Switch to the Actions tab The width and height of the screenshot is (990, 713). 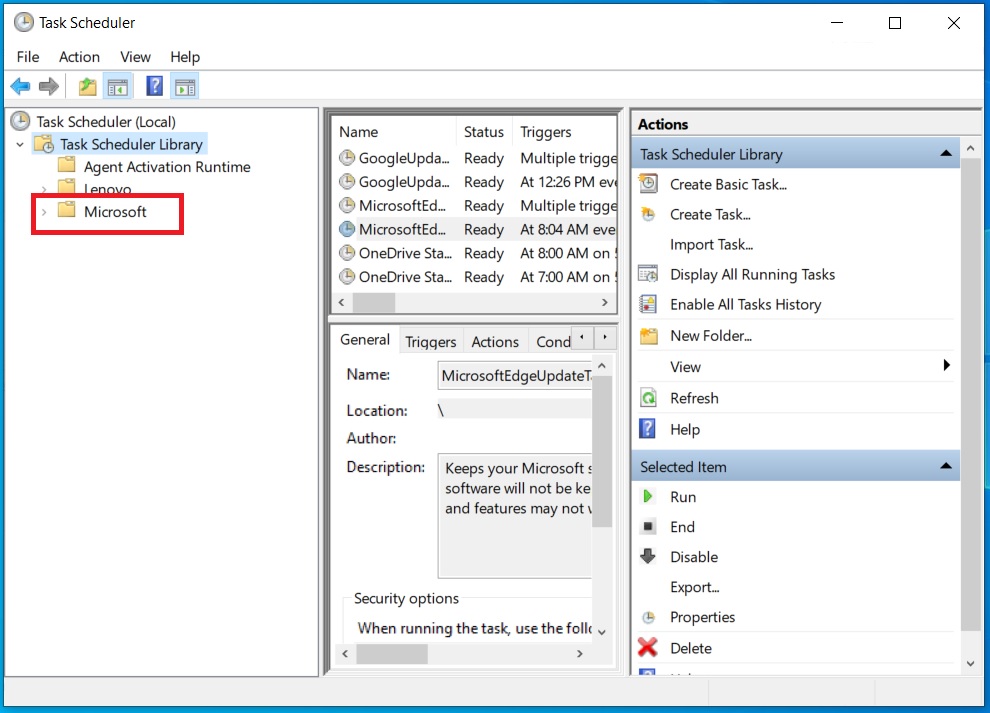[495, 341]
